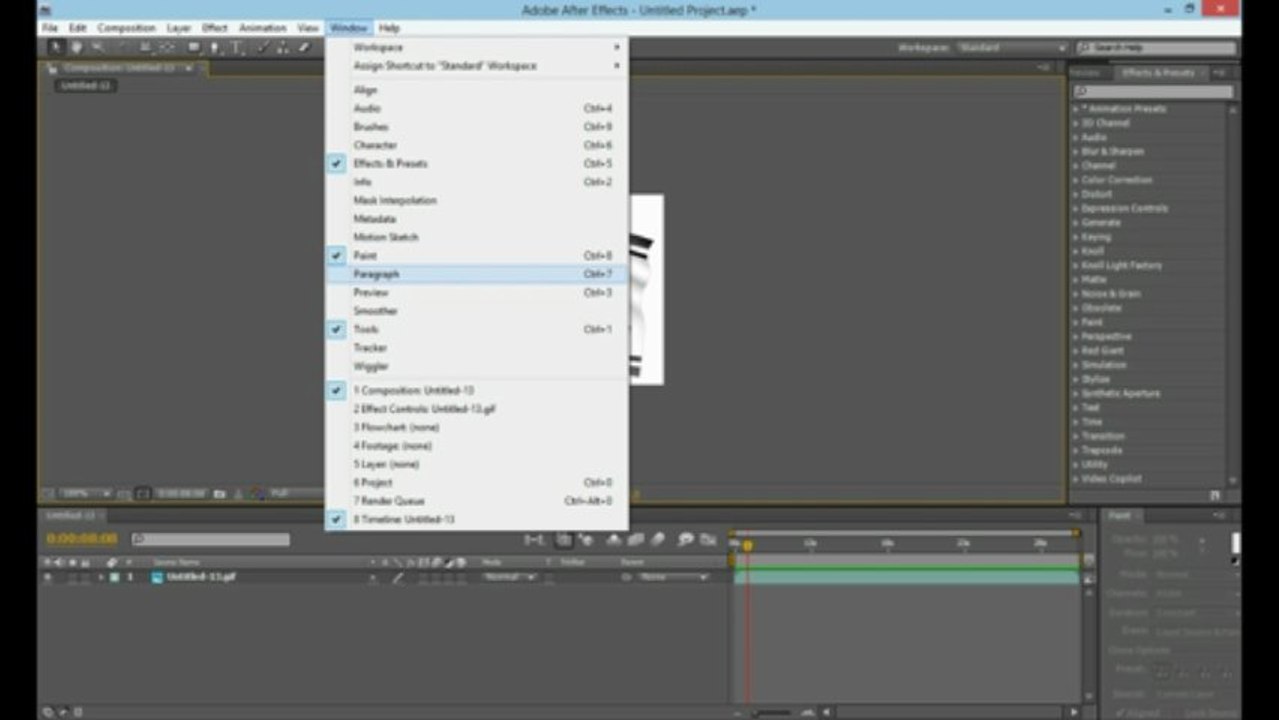Expand the Color Correction effects category

pyautogui.click(x=1076, y=180)
